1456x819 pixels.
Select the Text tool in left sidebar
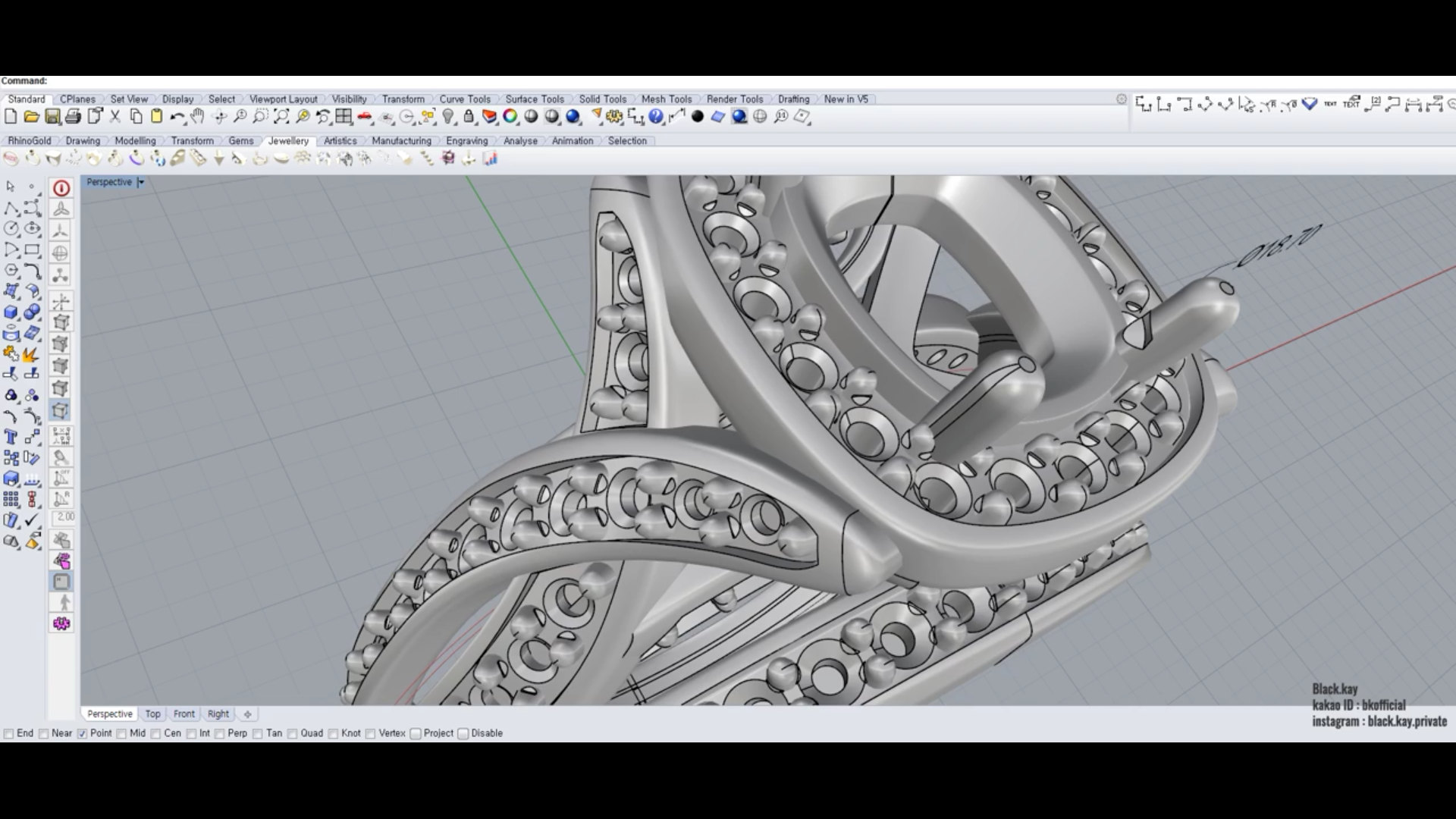tap(11, 437)
